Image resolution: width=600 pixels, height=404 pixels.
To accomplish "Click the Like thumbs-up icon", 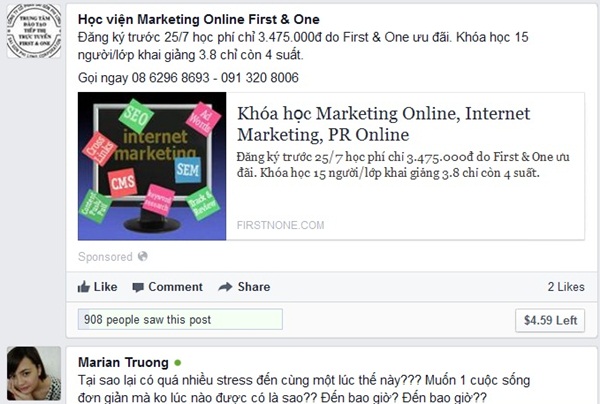I will pyautogui.click(x=84, y=287).
